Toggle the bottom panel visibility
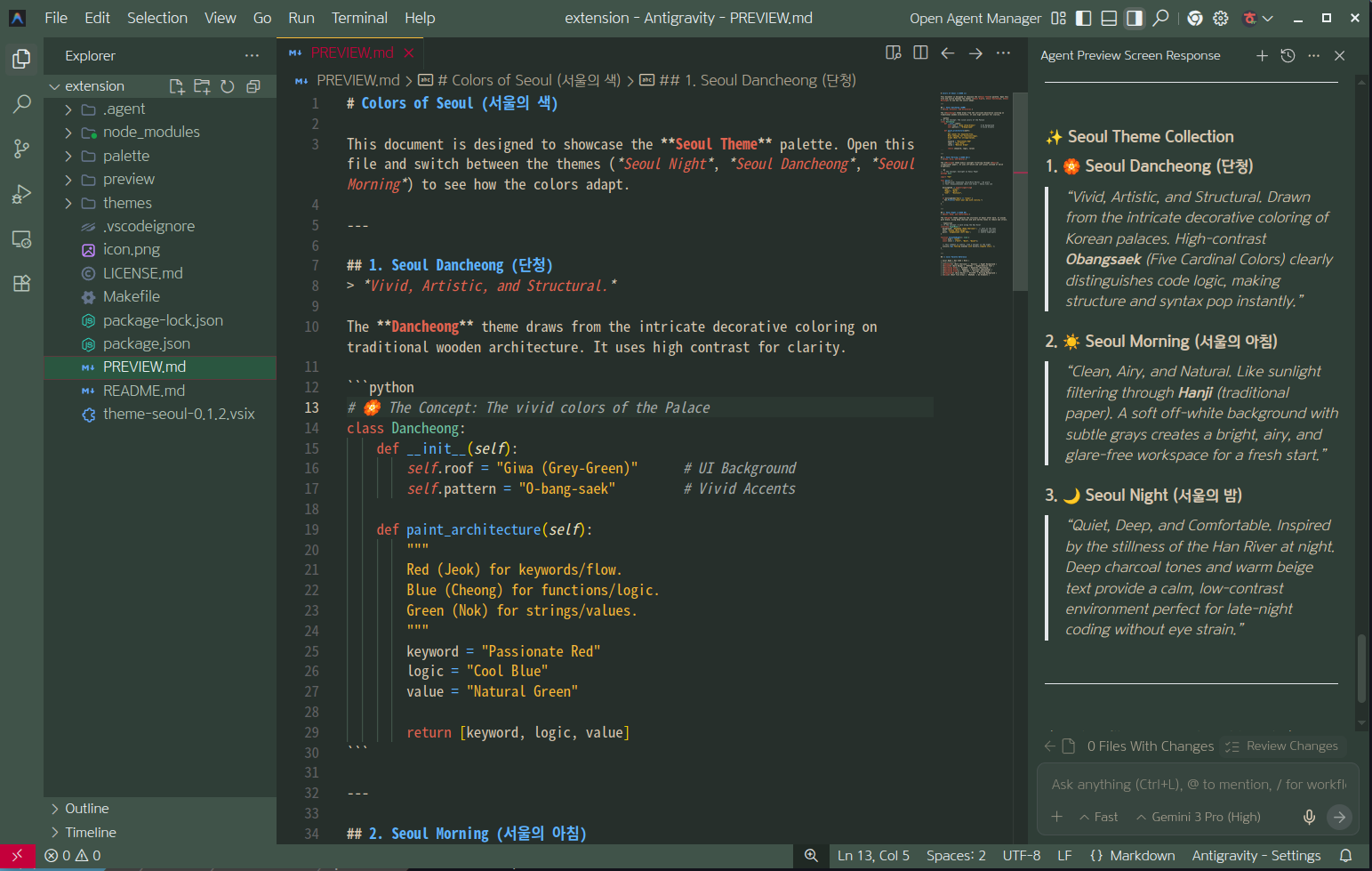Screen dimensions: 1372x871 coord(1109,18)
